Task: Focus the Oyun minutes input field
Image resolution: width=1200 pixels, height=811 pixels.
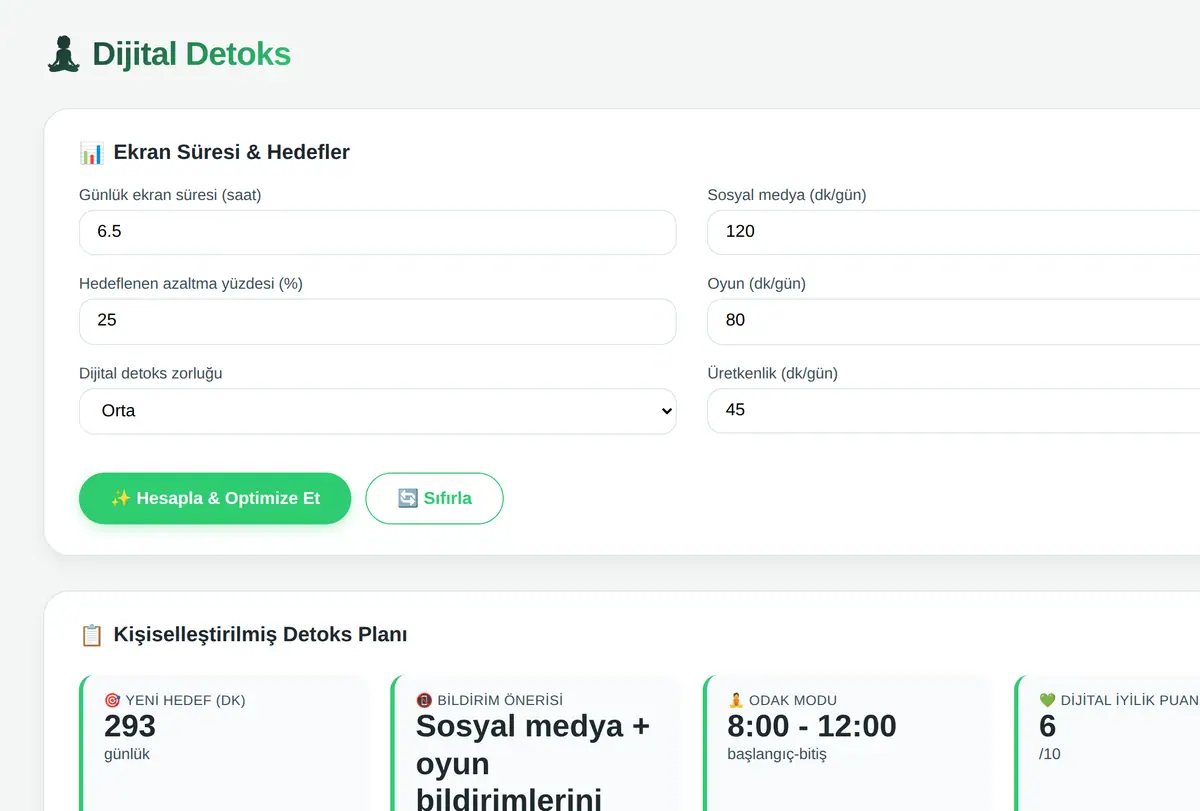Action: pyautogui.click(x=953, y=321)
